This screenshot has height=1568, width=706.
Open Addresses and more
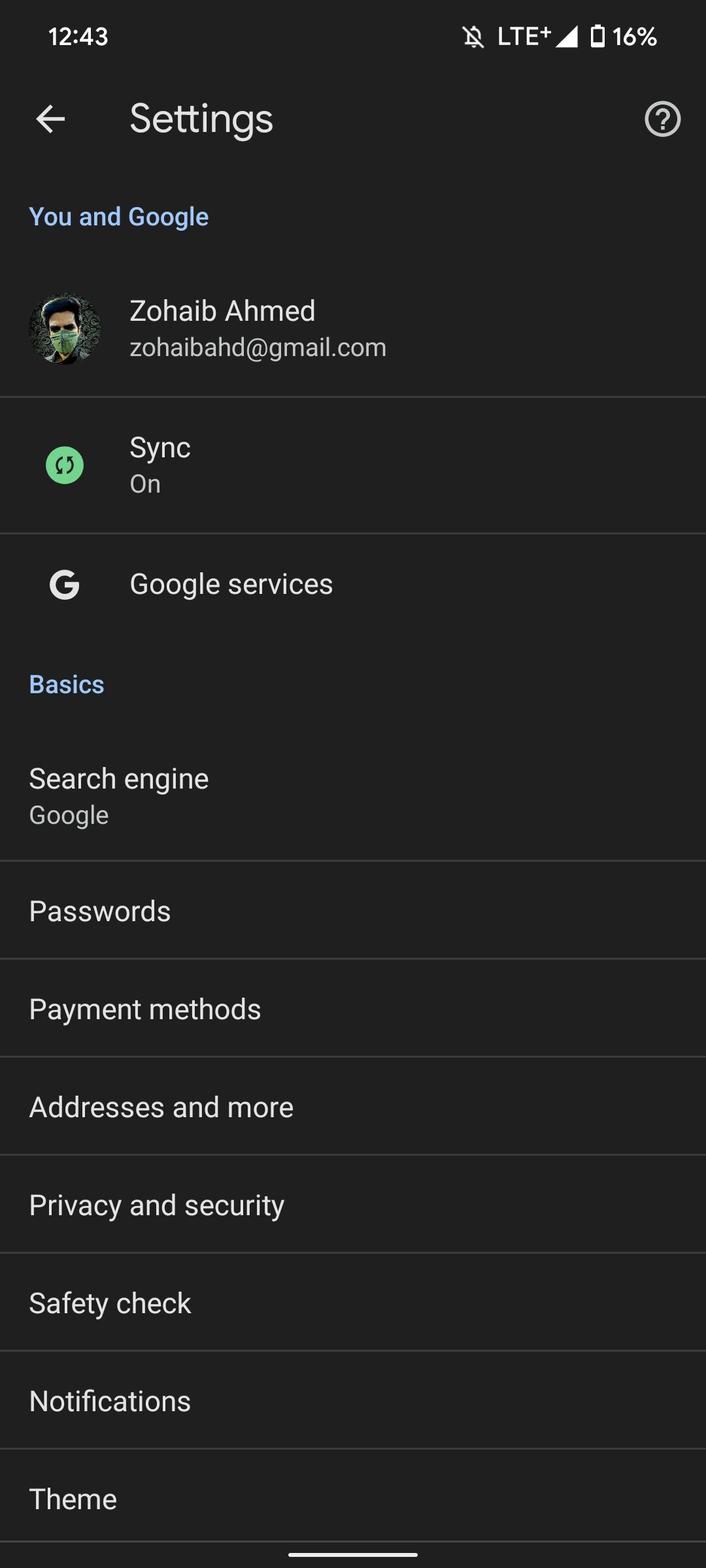pos(353,1107)
